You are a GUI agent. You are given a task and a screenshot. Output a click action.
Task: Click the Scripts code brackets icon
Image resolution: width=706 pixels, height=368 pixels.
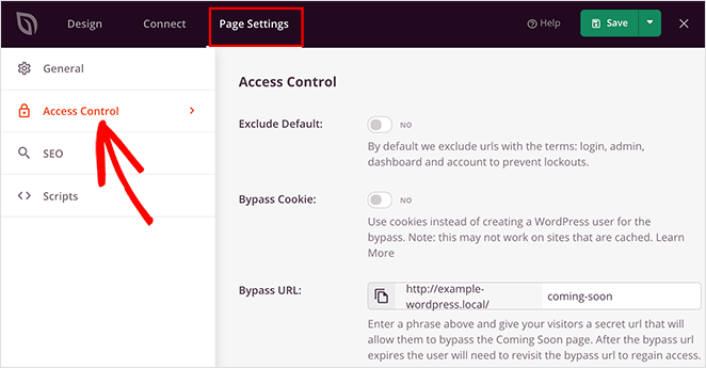click(24, 196)
